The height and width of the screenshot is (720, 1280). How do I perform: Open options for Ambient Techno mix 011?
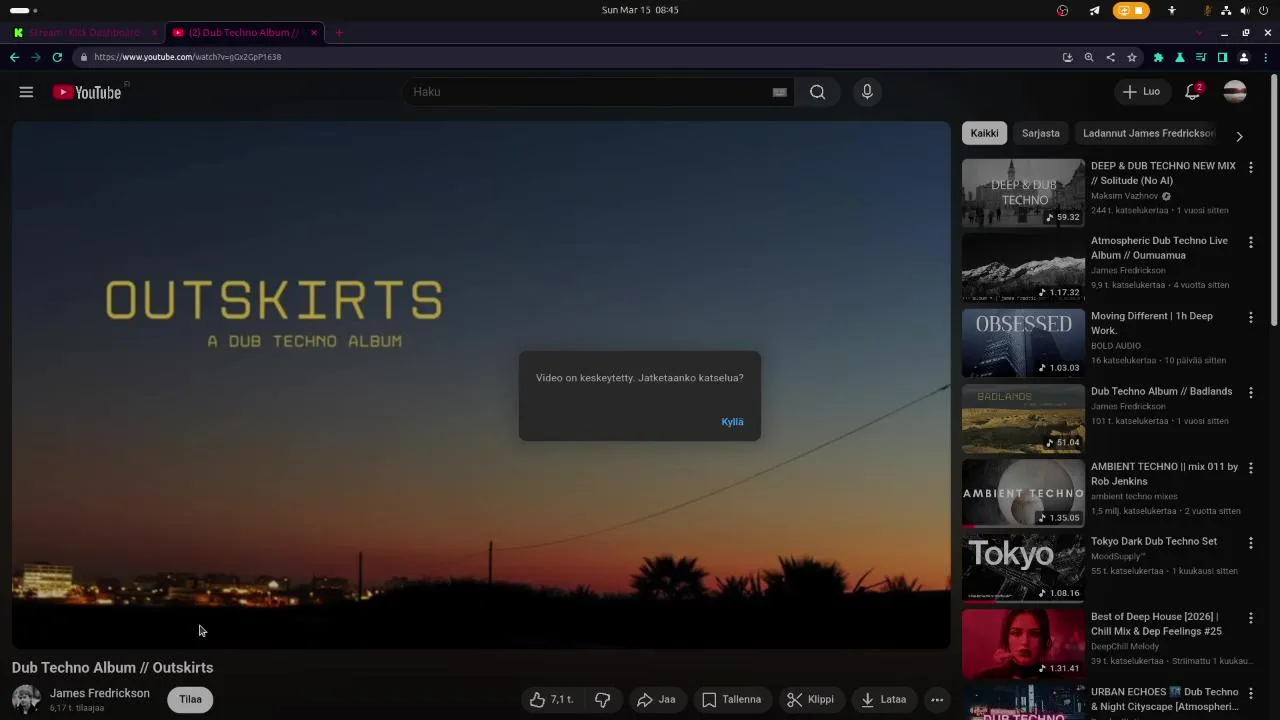coord(1250,467)
